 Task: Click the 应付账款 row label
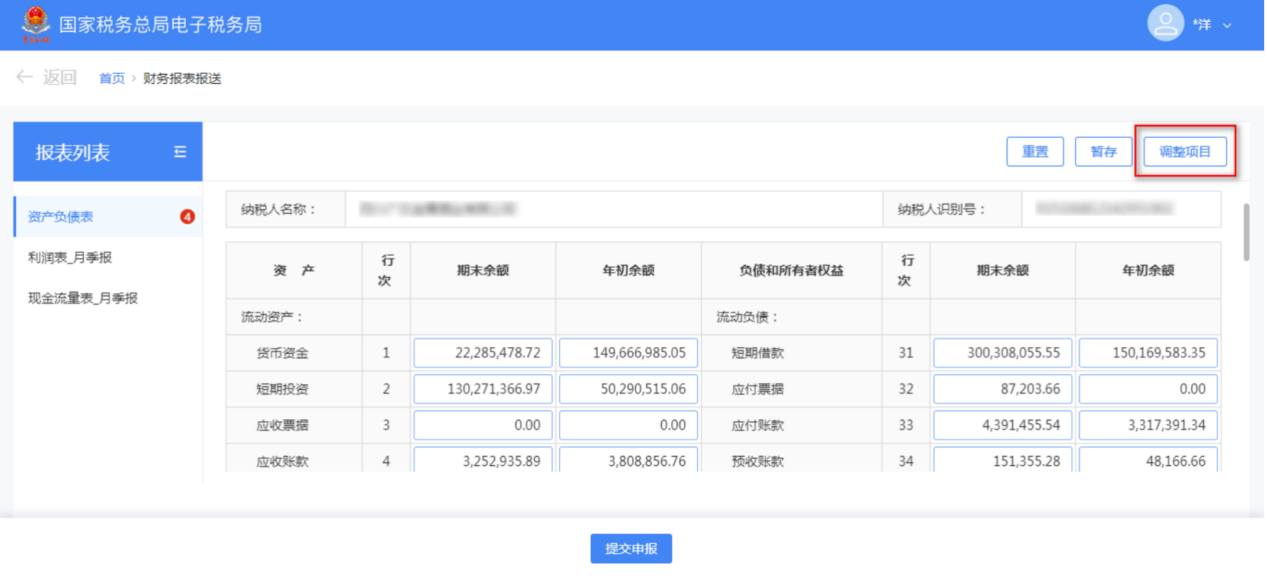[x=758, y=425]
